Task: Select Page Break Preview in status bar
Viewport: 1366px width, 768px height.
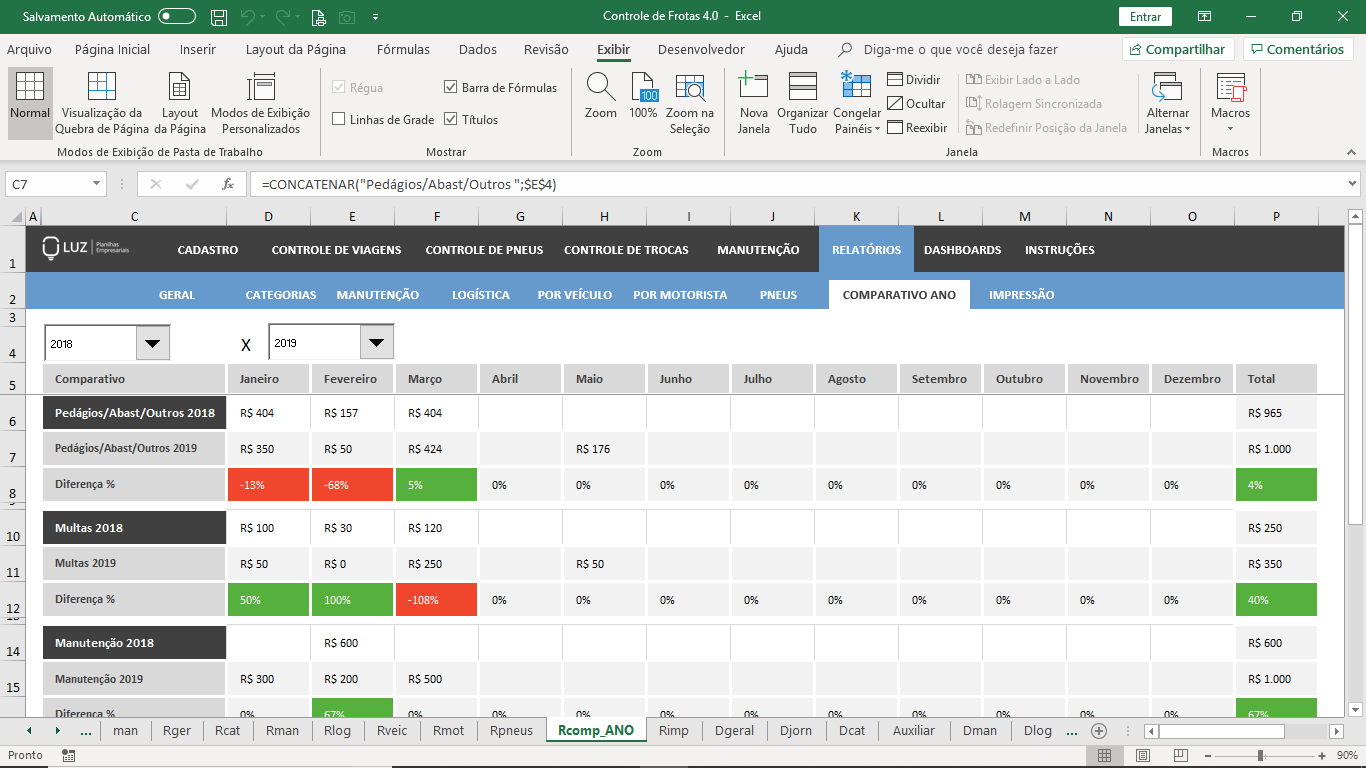Action: point(1181,755)
